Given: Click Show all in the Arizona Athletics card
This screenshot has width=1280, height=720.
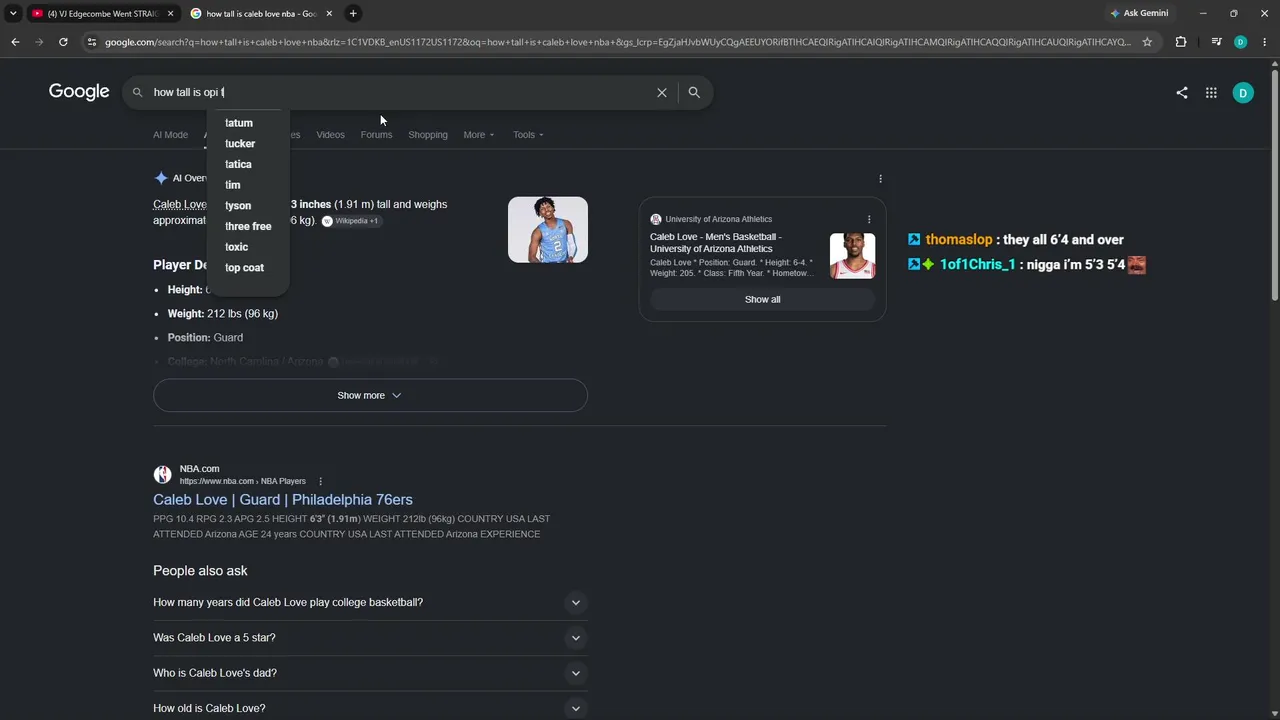Looking at the screenshot, I should (762, 299).
